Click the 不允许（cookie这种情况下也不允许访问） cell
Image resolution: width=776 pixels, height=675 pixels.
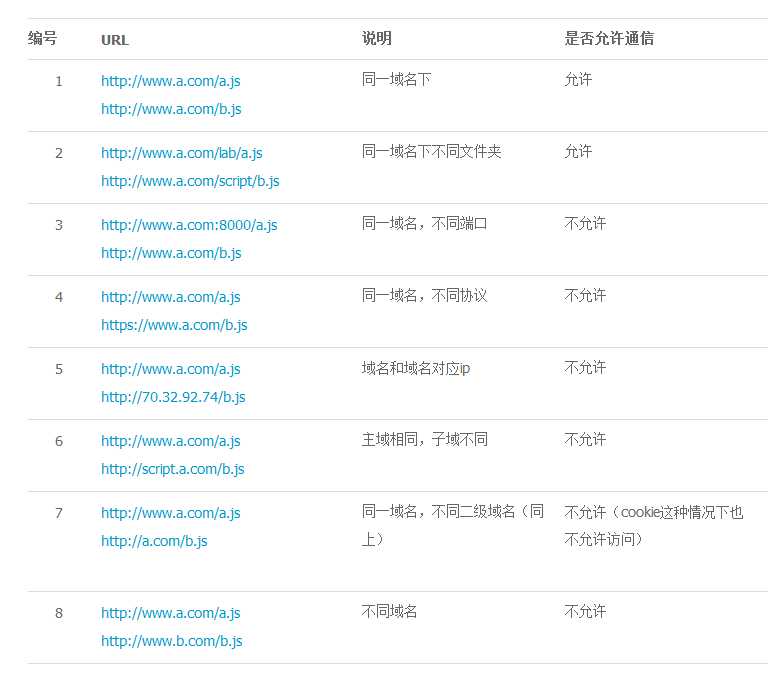coord(654,526)
